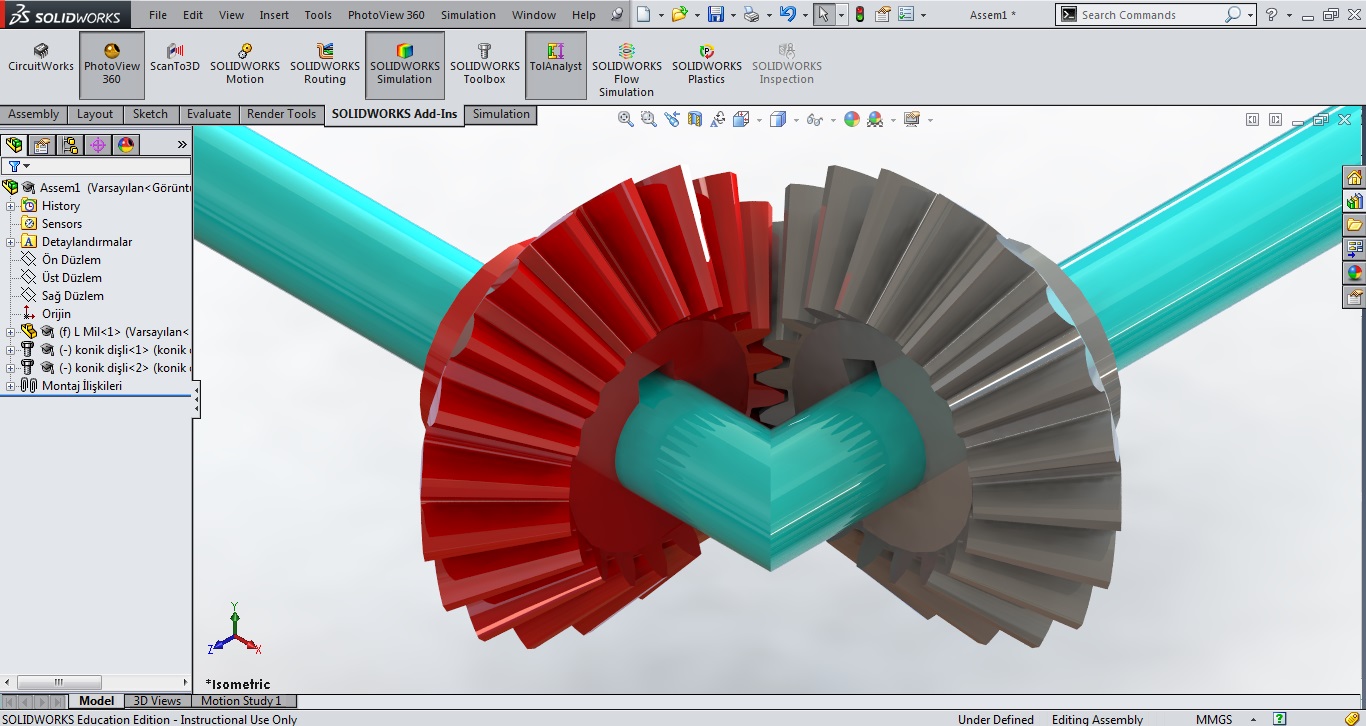The width and height of the screenshot is (1366, 726).
Task: Expand the Montaj İlişkileri mates folder
Action: (11, 386)
